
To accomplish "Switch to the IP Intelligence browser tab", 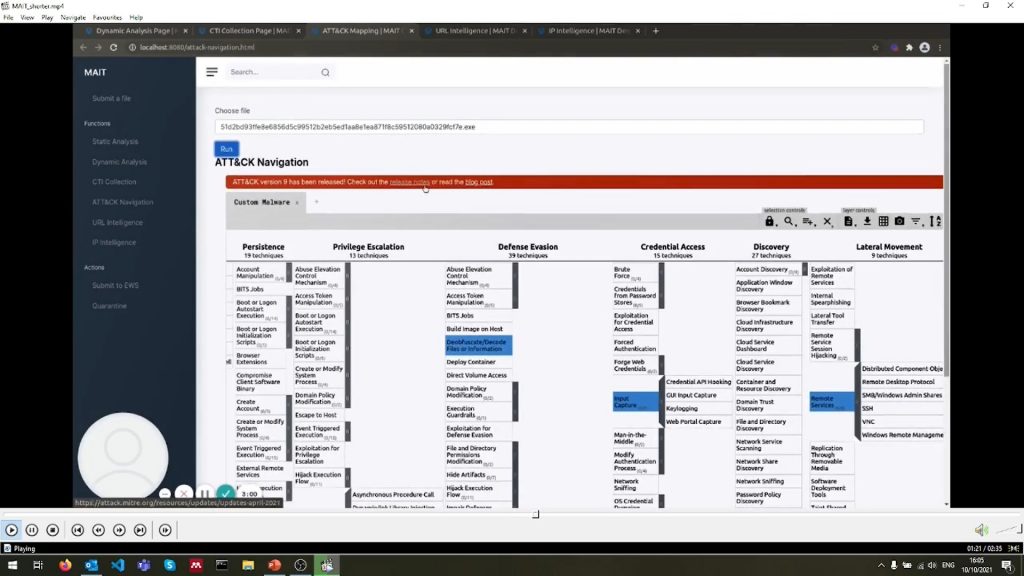I will [x=588, y=31].
